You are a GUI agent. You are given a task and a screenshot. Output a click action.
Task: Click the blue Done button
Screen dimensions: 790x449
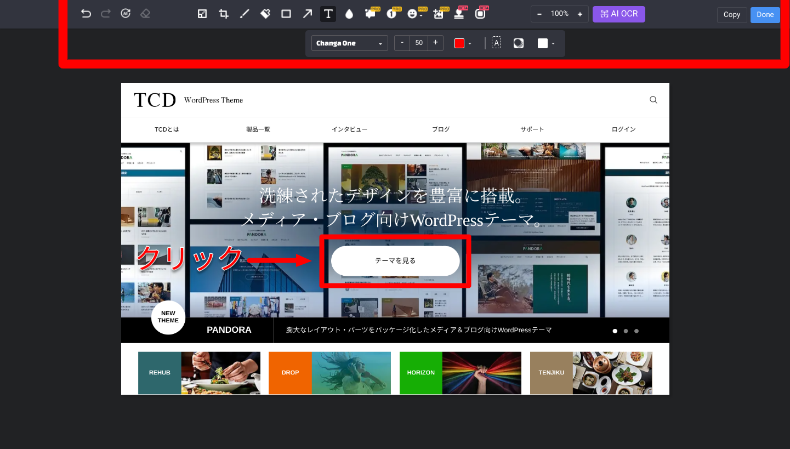tap(765, 15)
